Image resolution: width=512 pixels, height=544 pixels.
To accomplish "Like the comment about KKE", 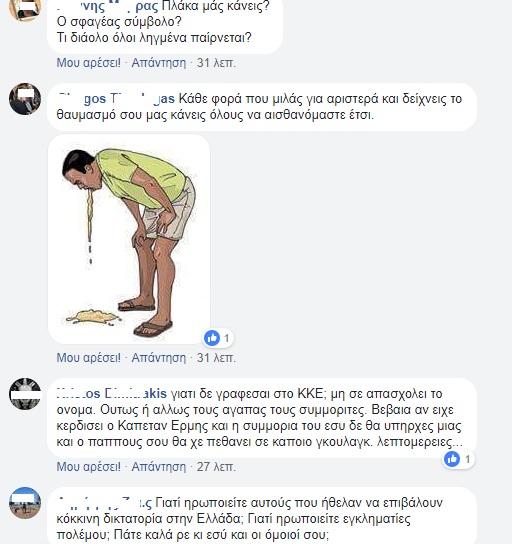I will [x=88, y=467].
